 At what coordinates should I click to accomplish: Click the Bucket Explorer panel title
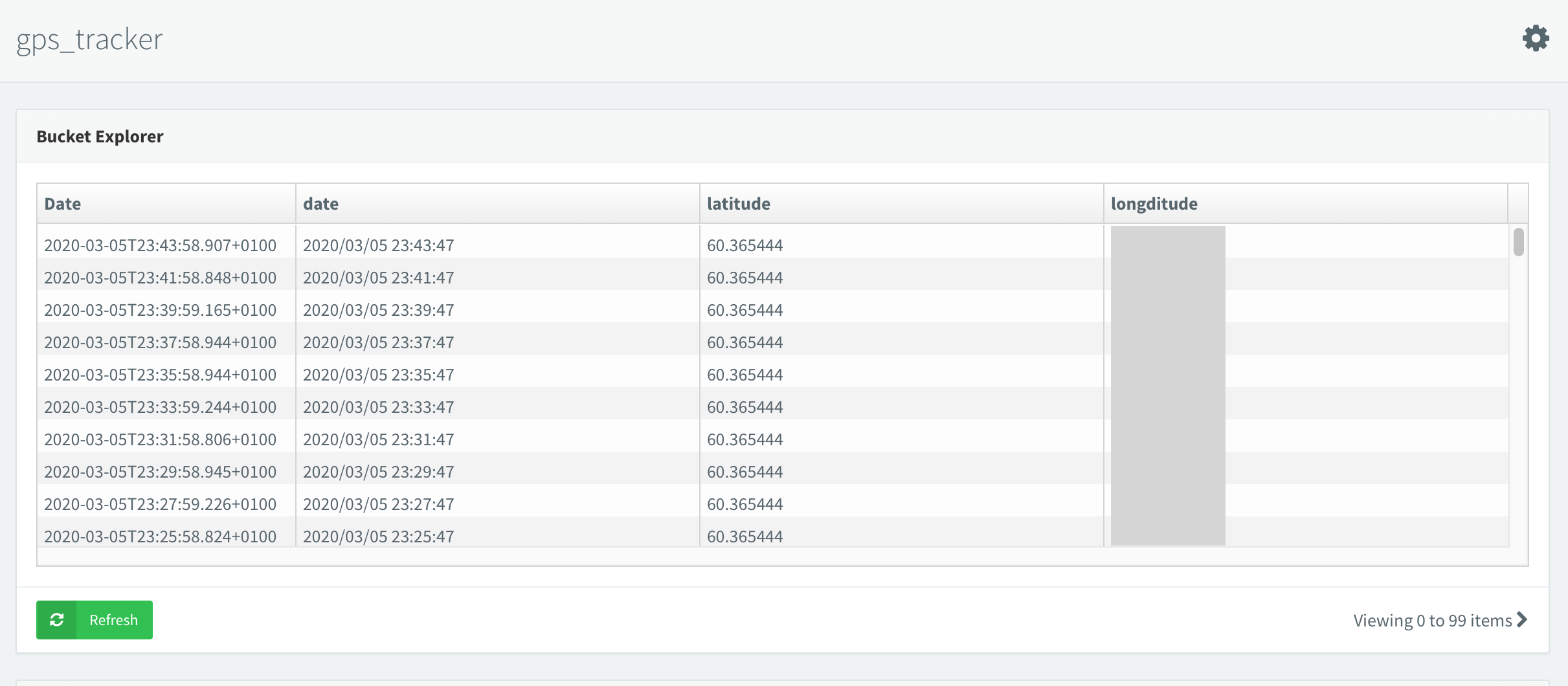point(100,137)
